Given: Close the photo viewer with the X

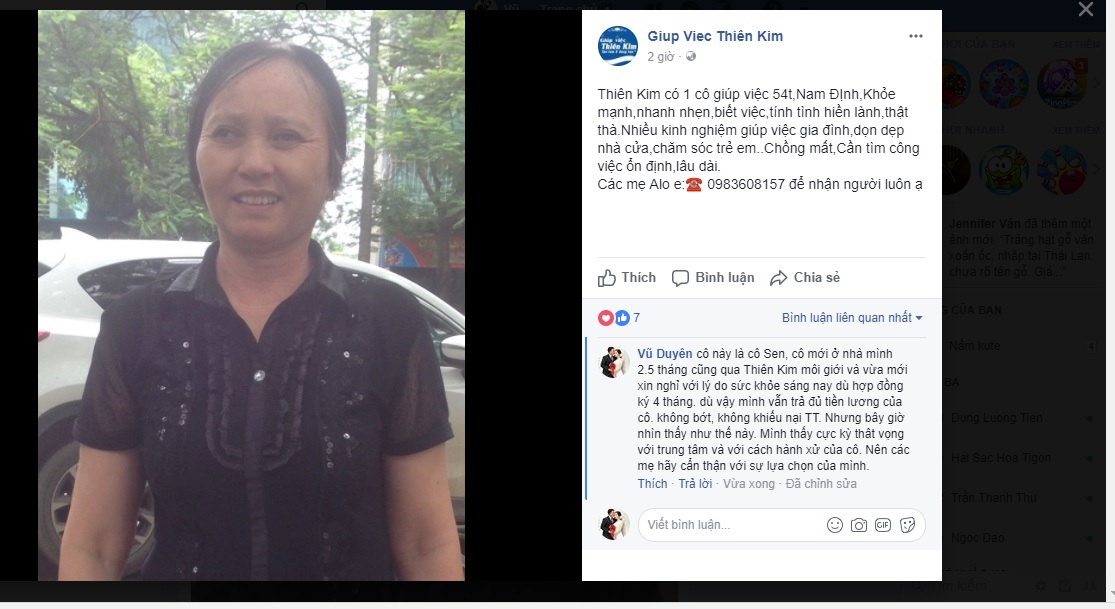Looking at the screenshot, I should point(1085,9).
